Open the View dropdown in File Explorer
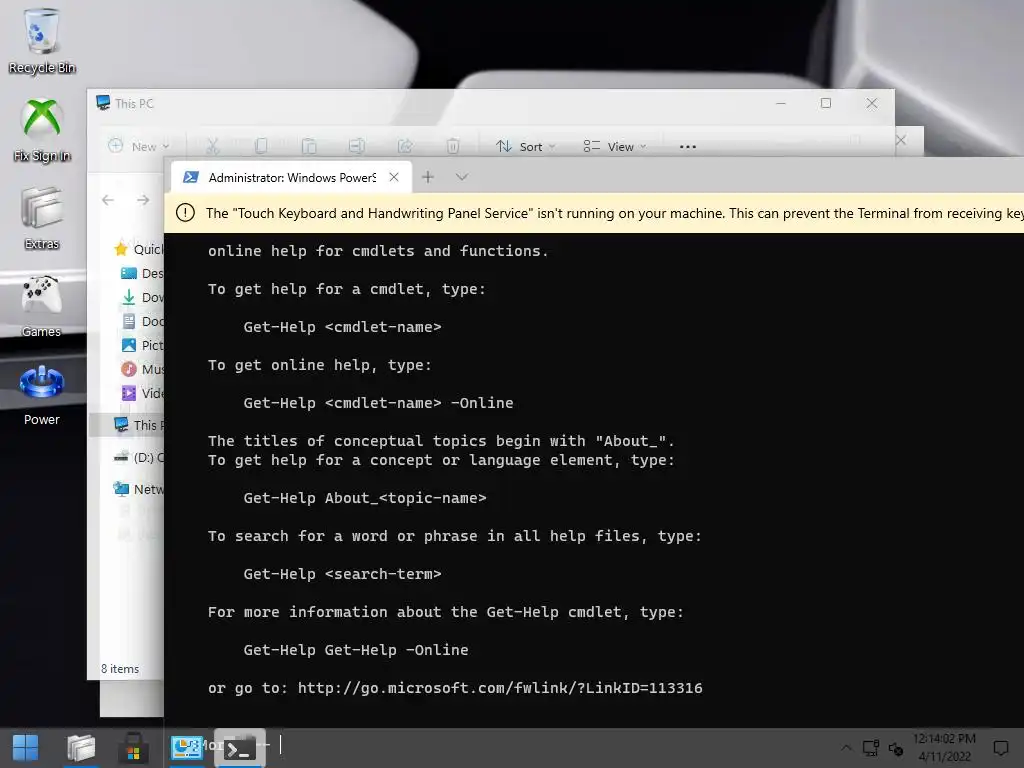The image size is (1024, 768). [615, 146]
